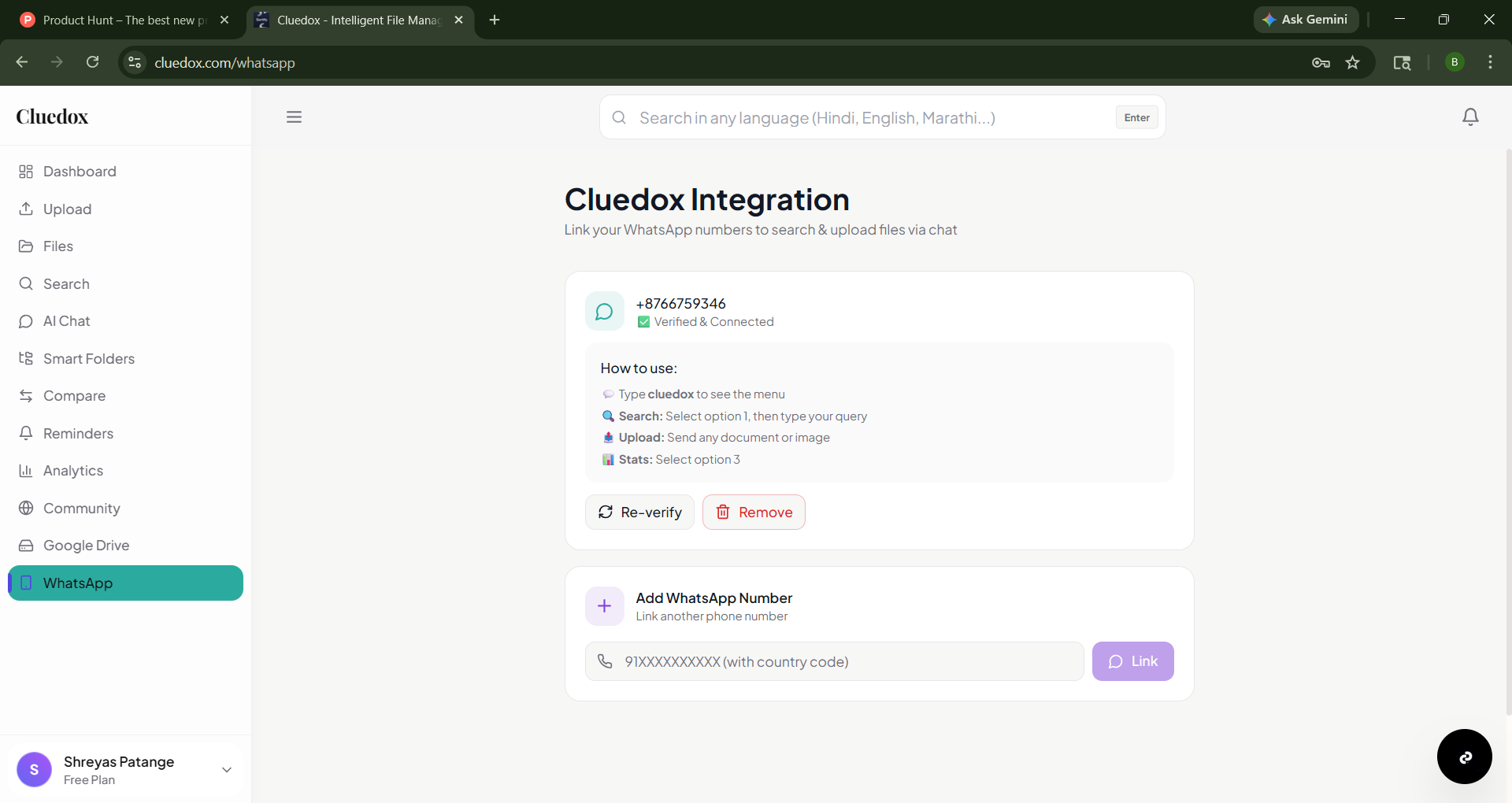The height and width of the screenshot is (803, 1512).
Task: Click the chat bubble icon beside +8766759346
Action: click(605, 312)
